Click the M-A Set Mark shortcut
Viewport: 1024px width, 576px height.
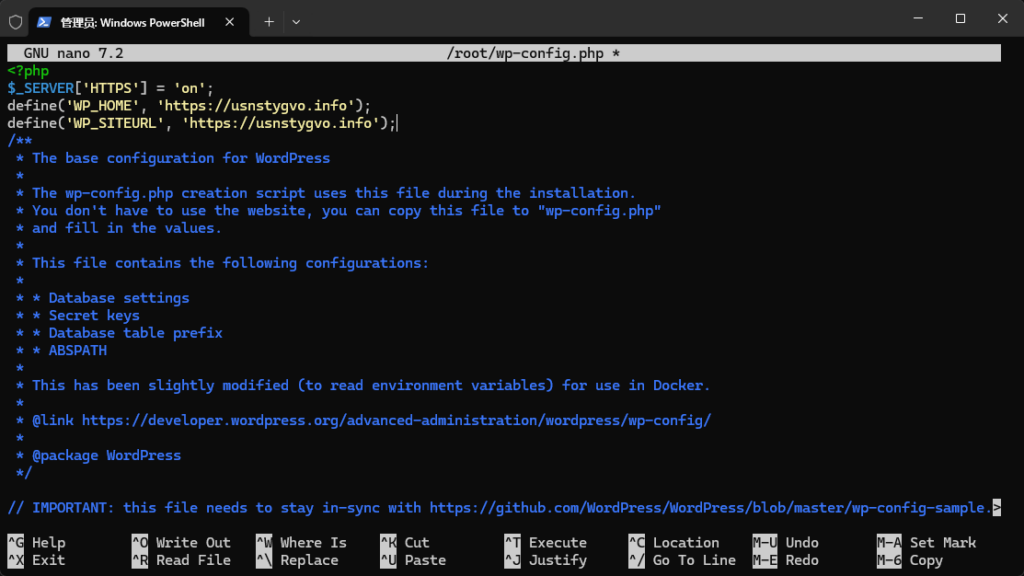point(926,542)
